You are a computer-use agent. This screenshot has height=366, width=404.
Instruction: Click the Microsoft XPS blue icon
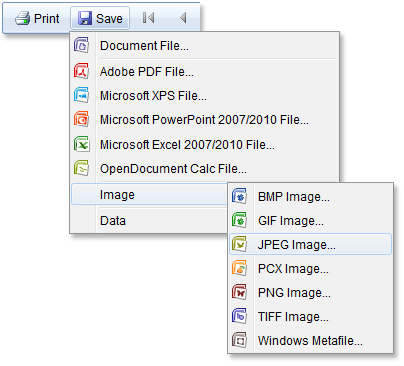click(82, 95)
